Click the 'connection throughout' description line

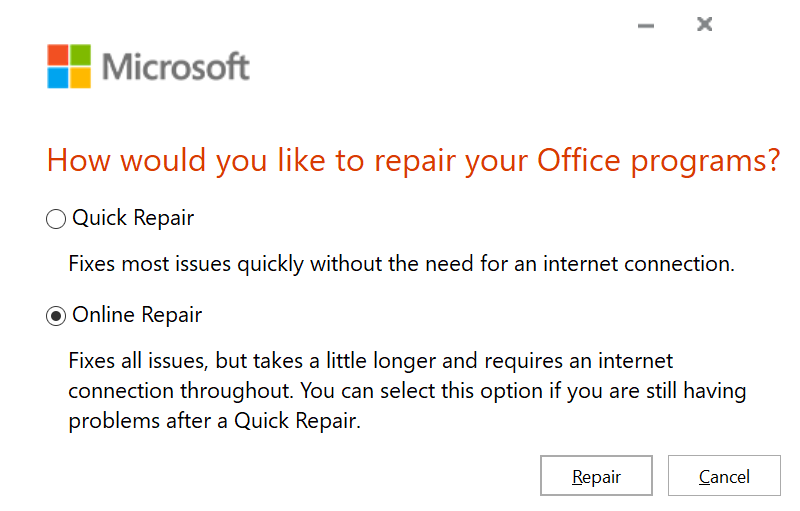click(407, 392)
